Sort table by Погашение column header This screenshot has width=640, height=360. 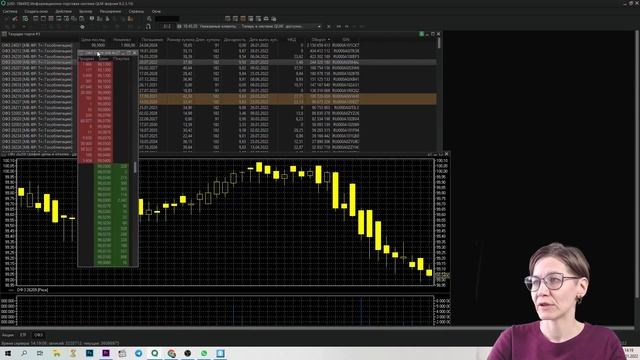152,40
